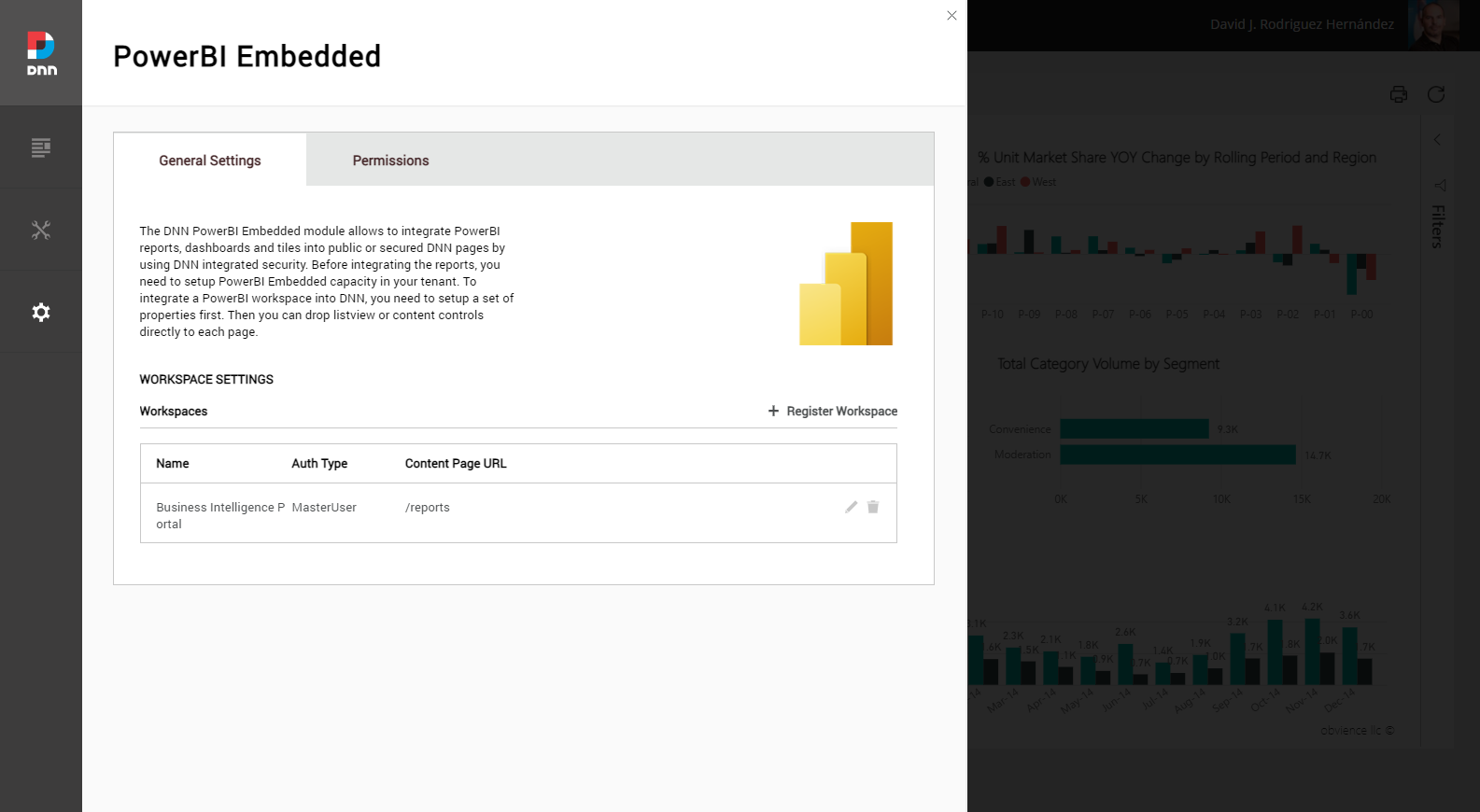Select the MasterUser auth type cell
This screenshot has height=812, width=1480.
point(324,508)
